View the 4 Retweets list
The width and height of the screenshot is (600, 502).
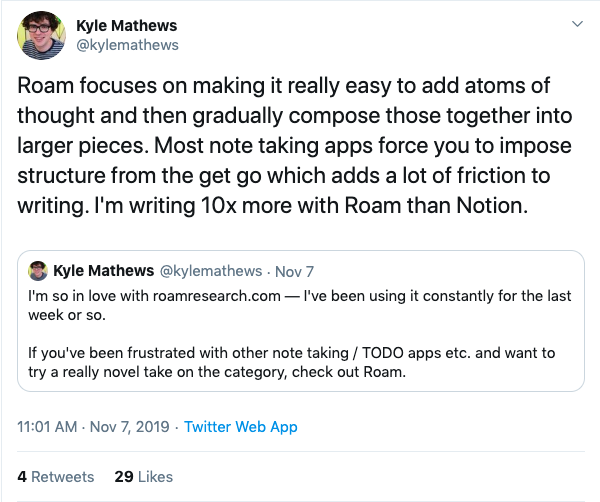56,477
